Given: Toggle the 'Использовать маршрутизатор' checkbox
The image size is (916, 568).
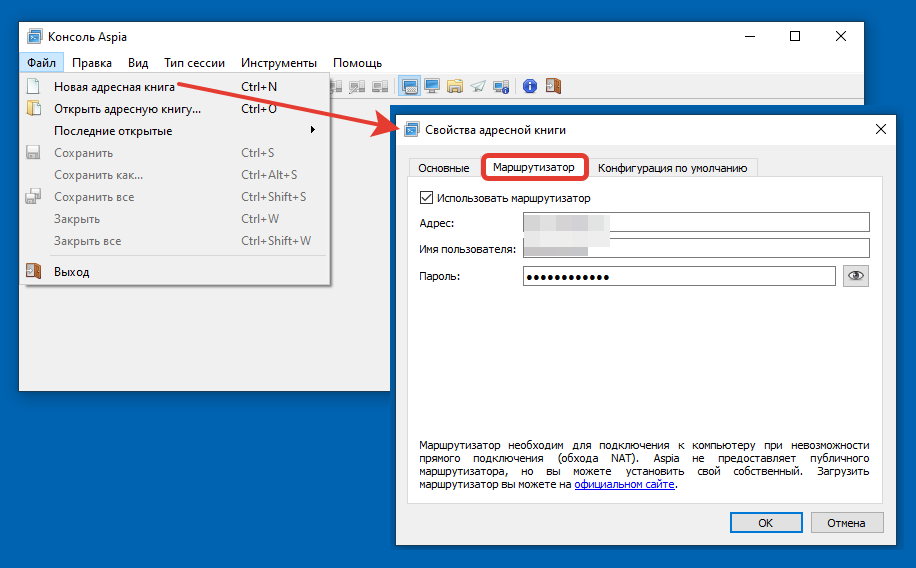Looking at the screenshot, I should [x=427, y=198].
